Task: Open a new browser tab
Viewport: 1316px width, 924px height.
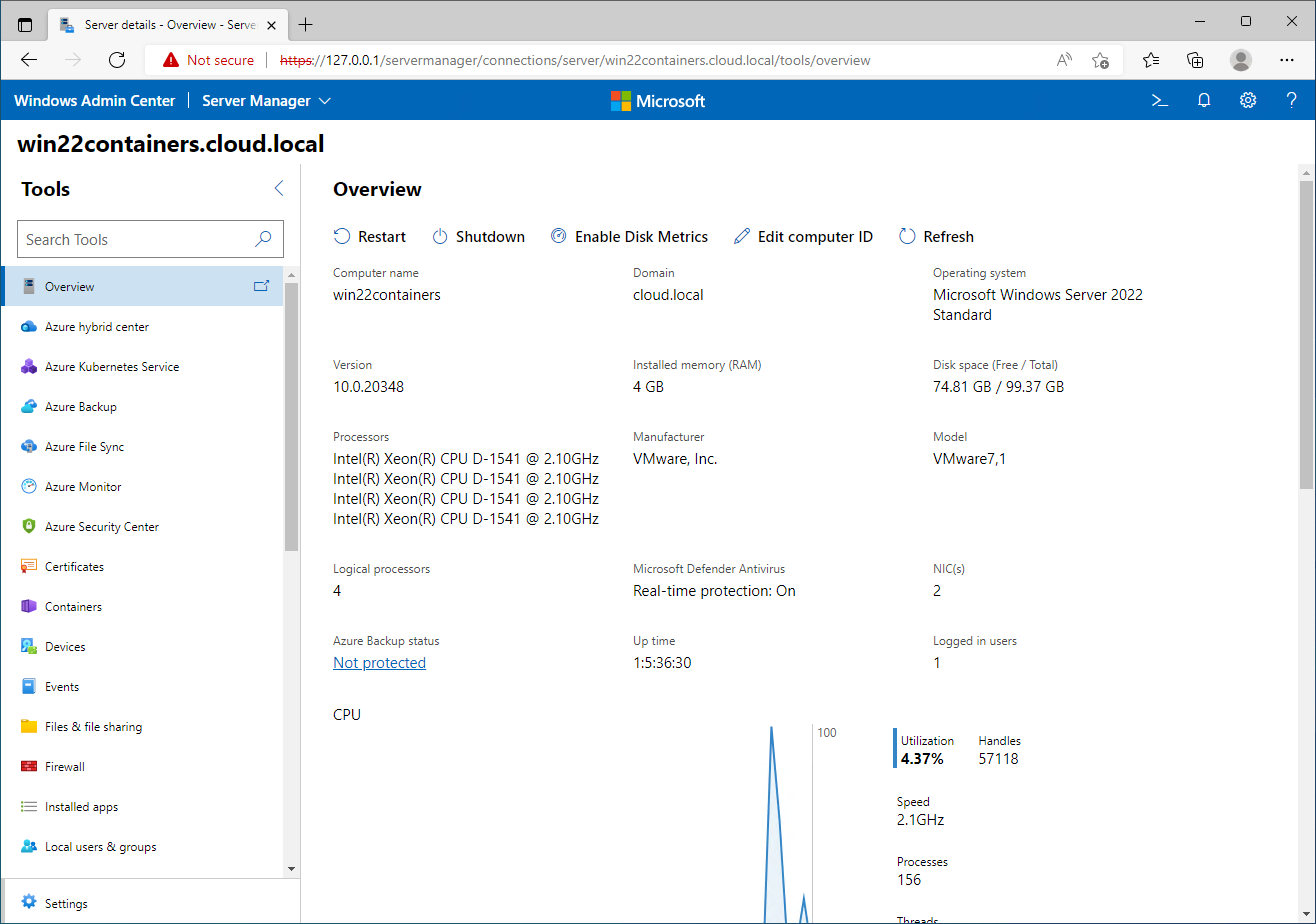Action: pyautogui.click(x=306, y=24)
